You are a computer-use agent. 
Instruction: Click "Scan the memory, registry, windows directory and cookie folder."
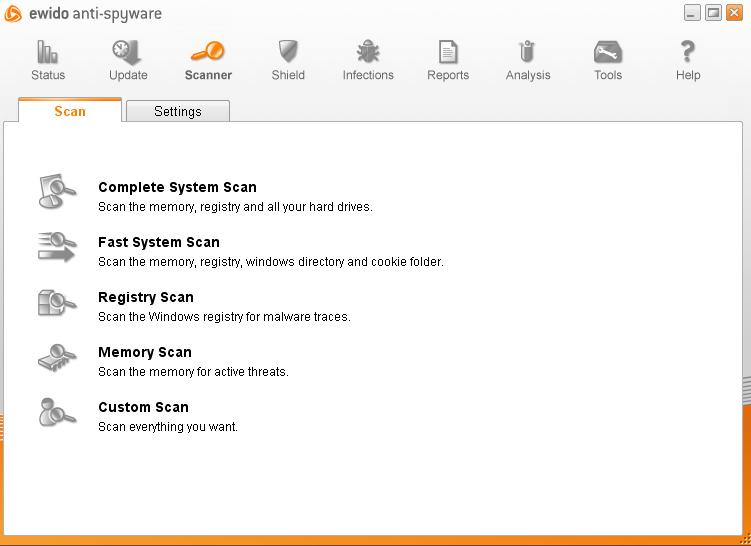271,262
